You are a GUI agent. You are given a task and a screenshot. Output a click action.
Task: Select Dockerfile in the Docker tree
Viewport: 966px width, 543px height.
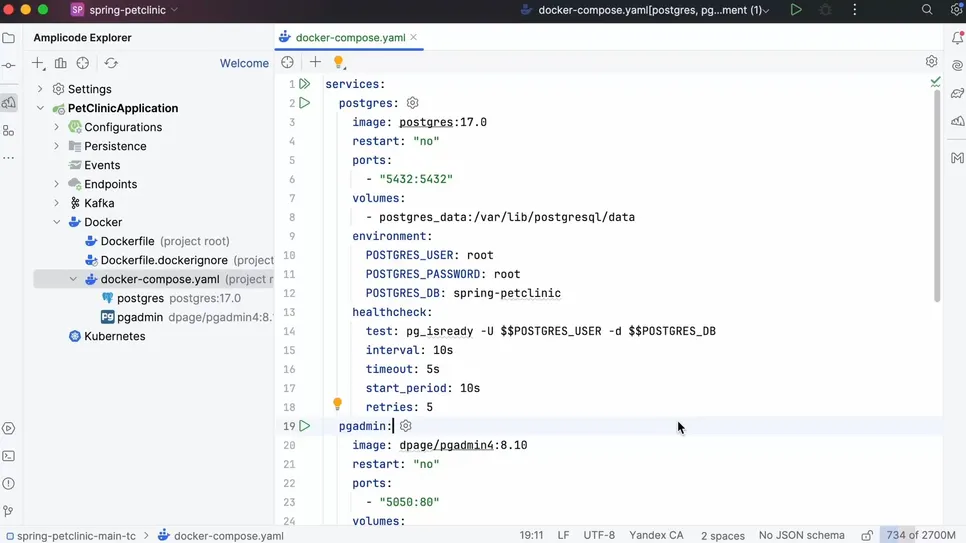[128, 241]
